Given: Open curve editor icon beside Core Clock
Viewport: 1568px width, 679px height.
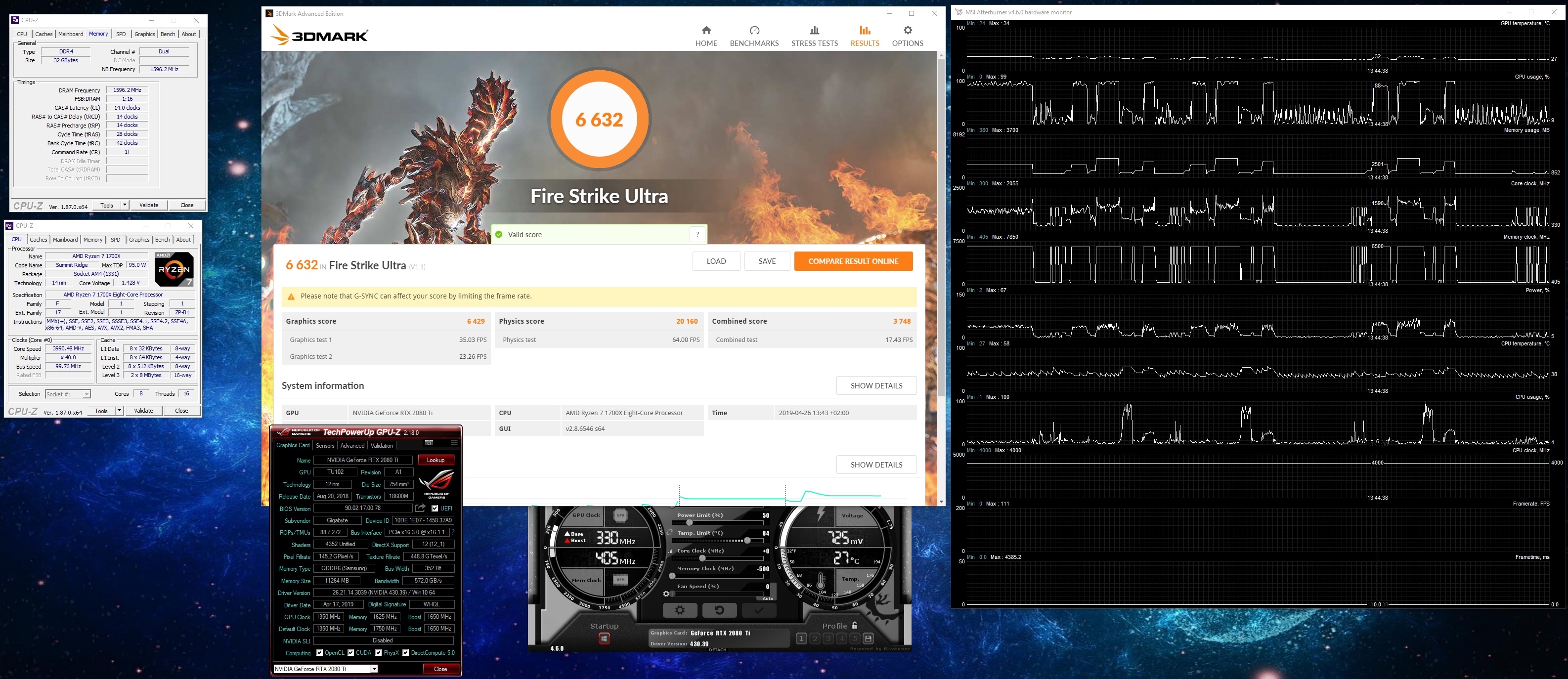Looking at the screenshot, I should coord(671,552).
